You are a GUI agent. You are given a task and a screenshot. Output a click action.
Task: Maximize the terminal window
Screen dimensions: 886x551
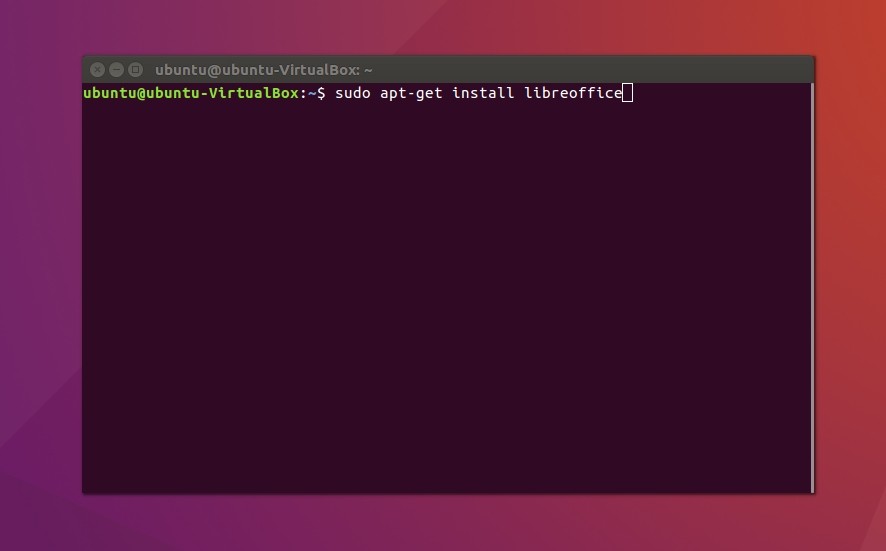pyautogui.click(x=136, y=70)
